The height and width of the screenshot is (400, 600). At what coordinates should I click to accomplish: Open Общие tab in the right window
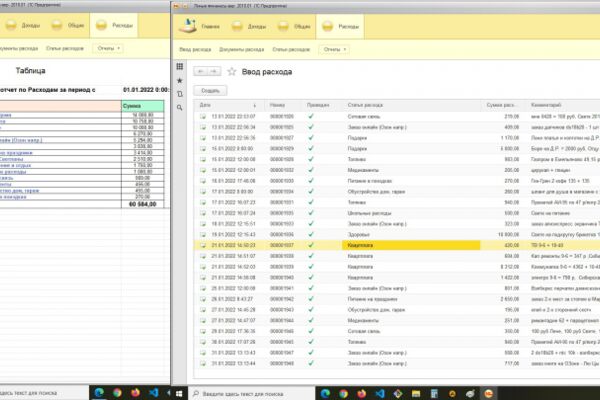(294, 26)
